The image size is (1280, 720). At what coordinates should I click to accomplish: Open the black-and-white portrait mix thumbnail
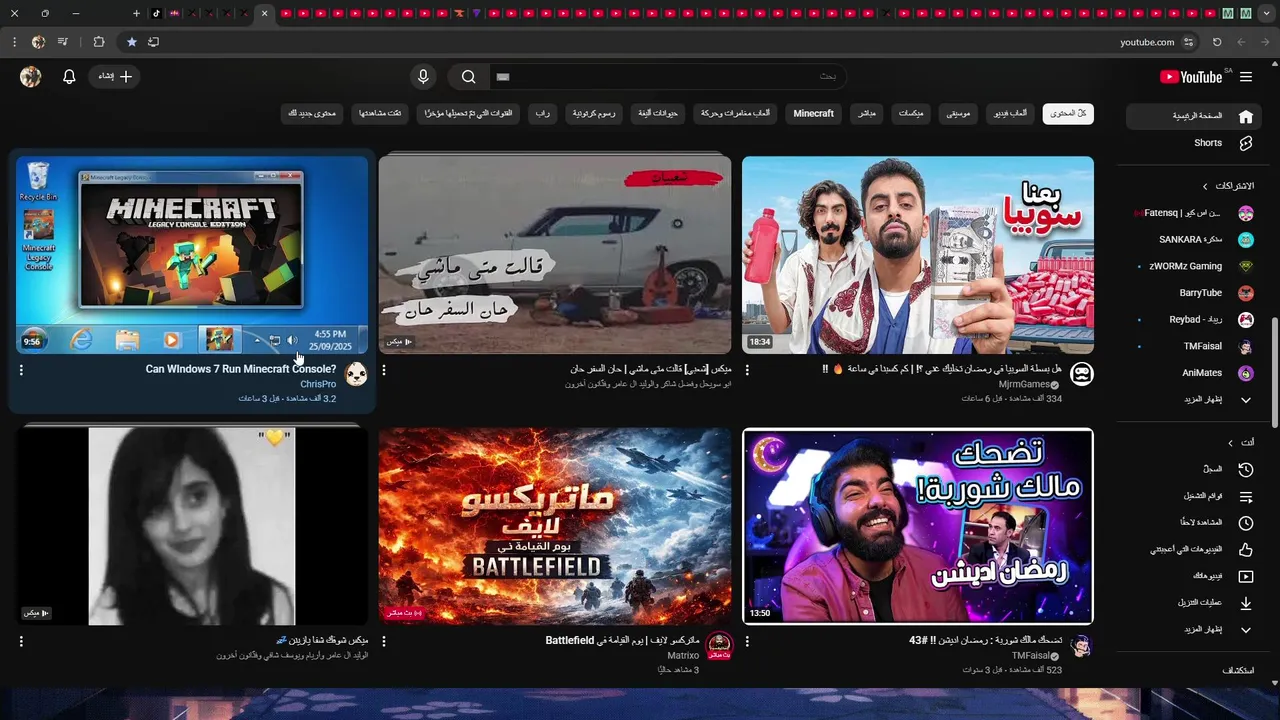click(192, 526)
